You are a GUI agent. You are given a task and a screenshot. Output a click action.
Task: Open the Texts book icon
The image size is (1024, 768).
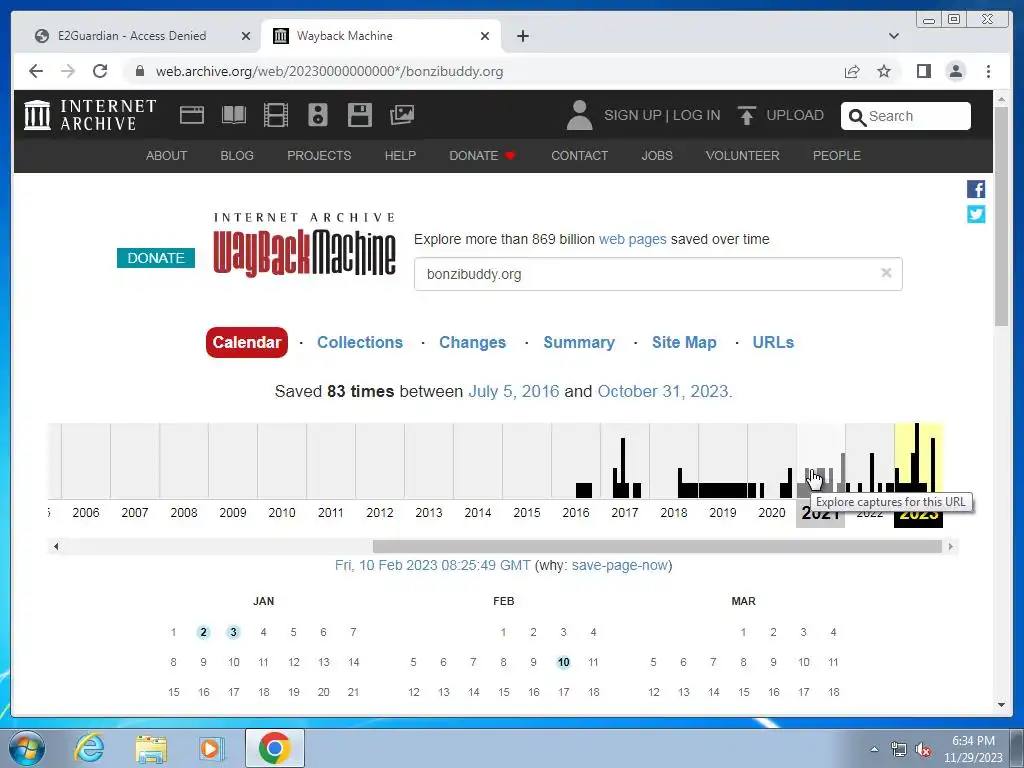(233, 116)
